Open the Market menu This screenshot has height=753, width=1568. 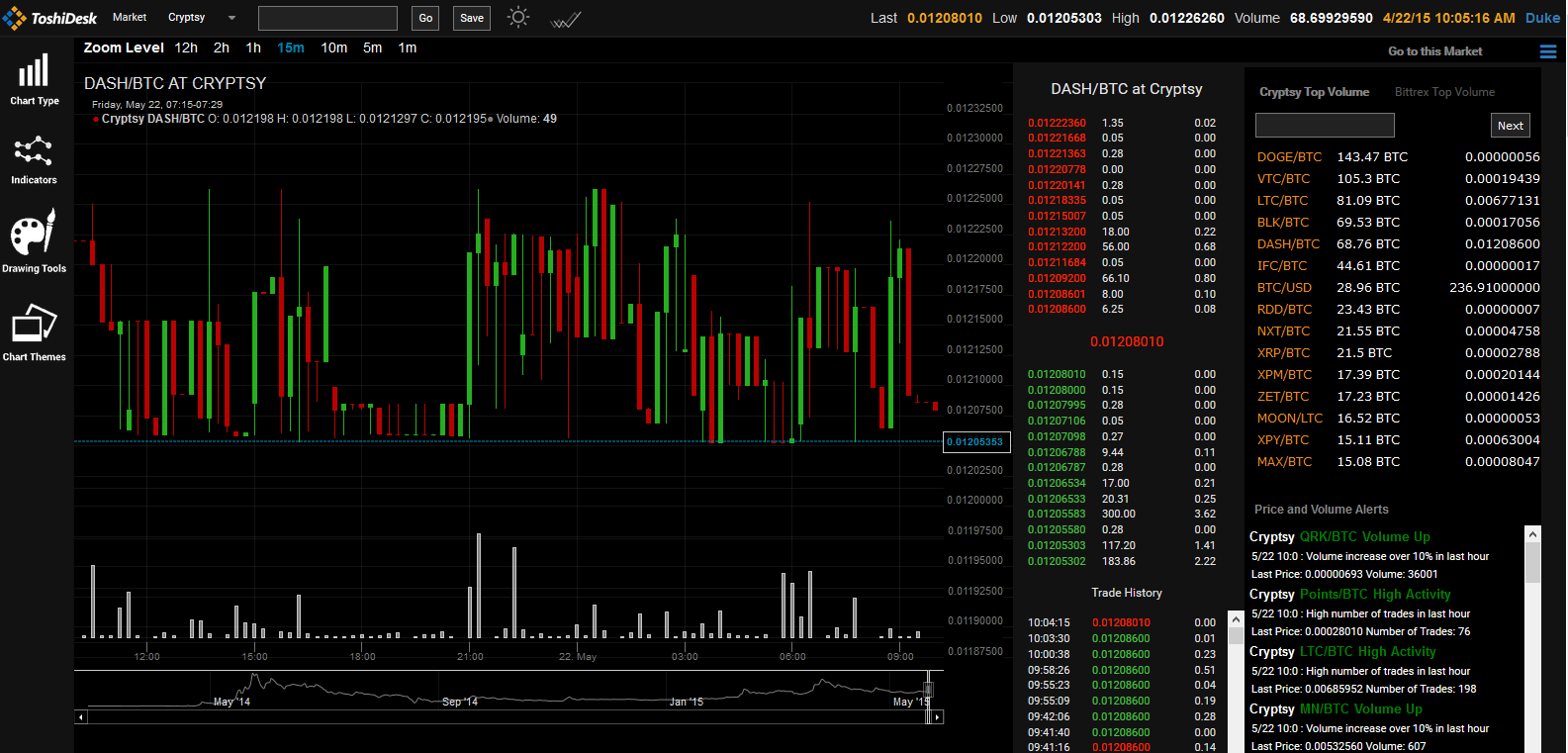[130, 17]
